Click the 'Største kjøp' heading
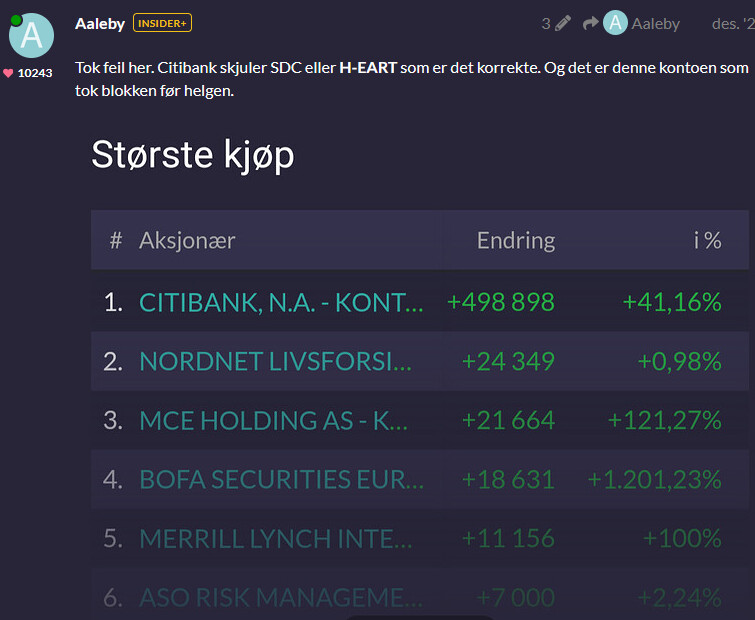 [x=192, y=155]
